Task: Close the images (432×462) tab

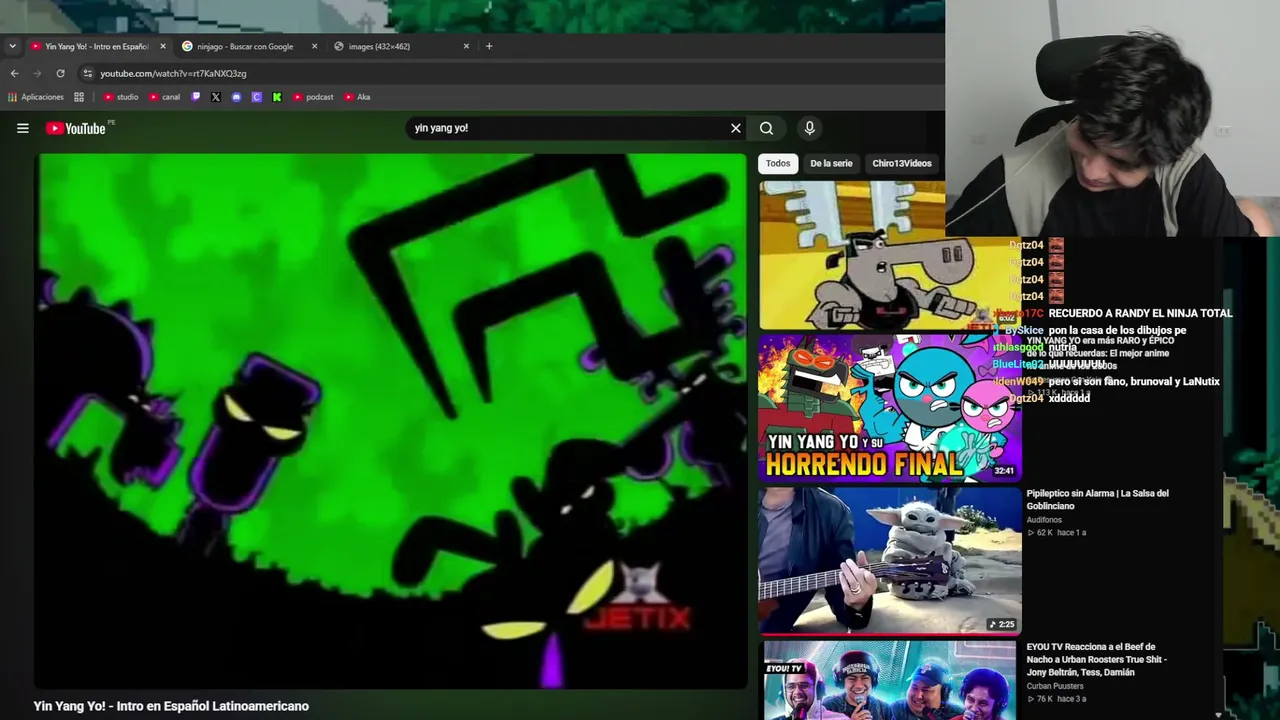Action: pyautogui.click(x=466, y=46)
